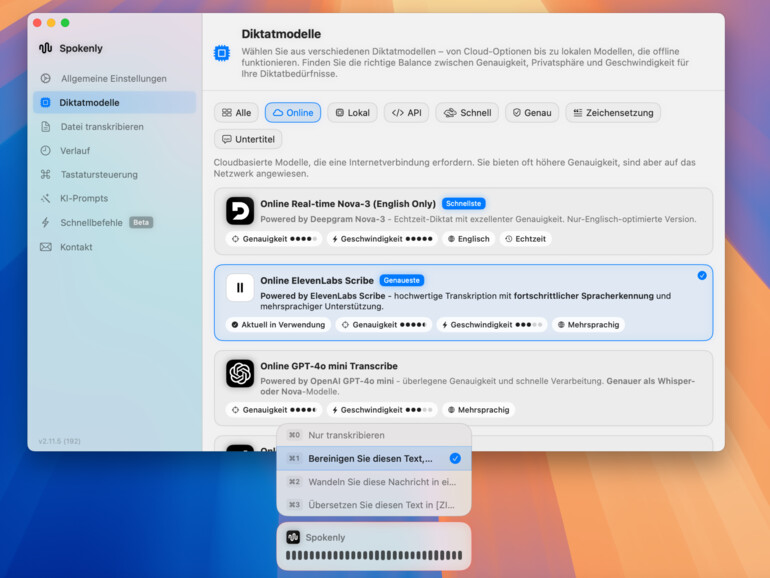Open Allgemeine Einstellungen in the sidebar

click(x=114, y=79)
